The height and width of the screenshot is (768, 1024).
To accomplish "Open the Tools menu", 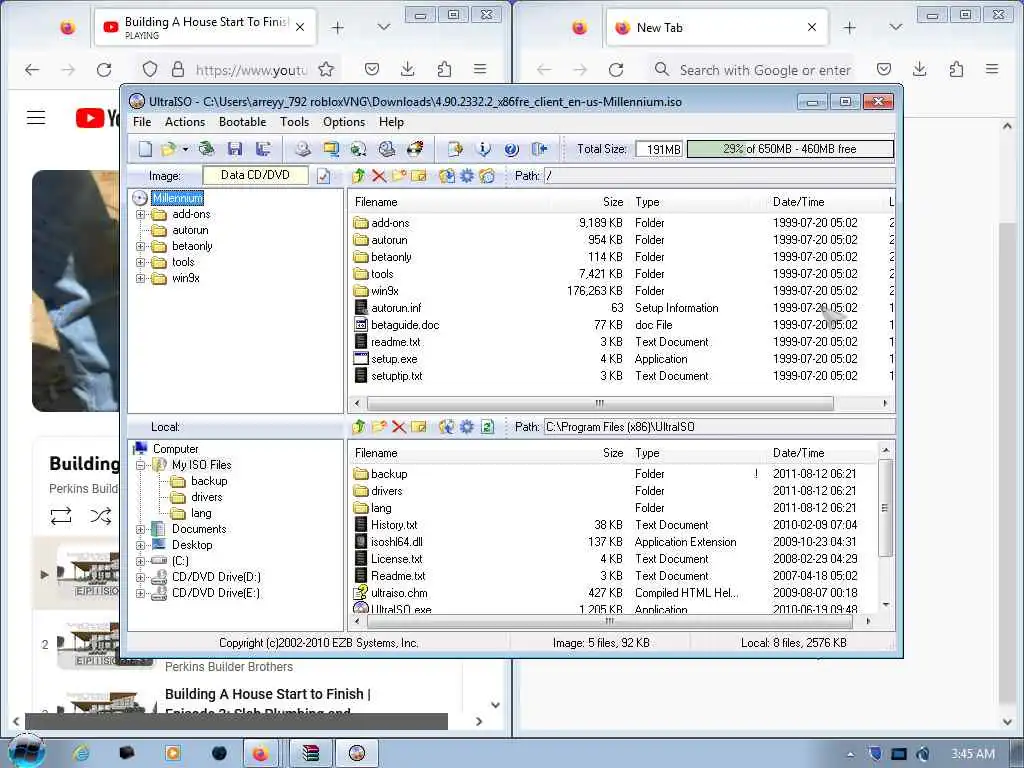I will [295, 122].
